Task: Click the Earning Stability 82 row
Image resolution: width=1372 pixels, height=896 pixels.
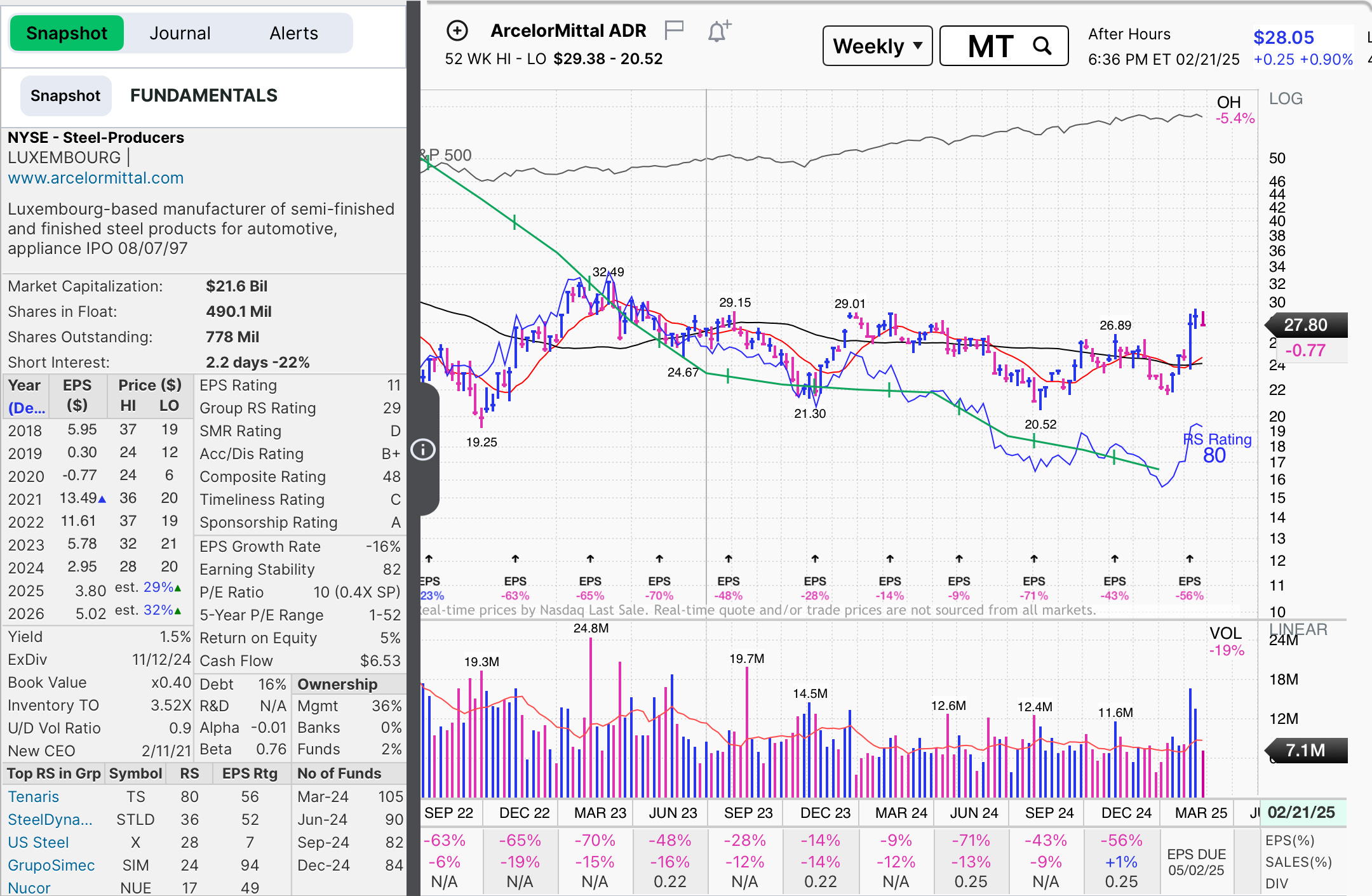Action: [x=300, y=570]
